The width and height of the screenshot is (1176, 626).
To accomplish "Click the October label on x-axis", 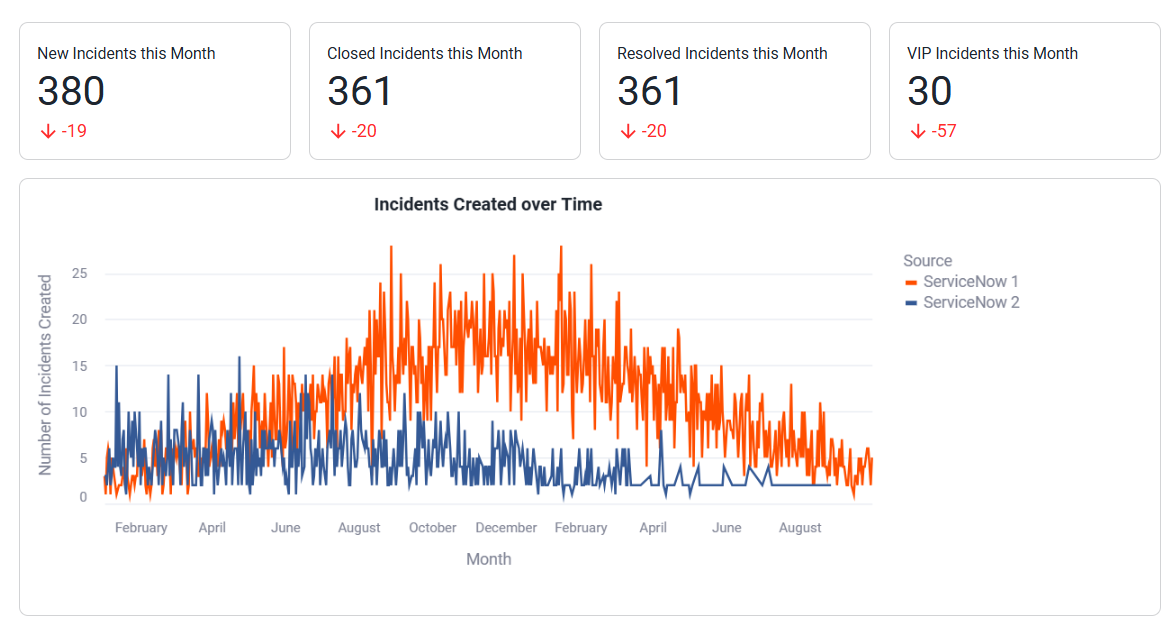I will [x=432, y=528].
